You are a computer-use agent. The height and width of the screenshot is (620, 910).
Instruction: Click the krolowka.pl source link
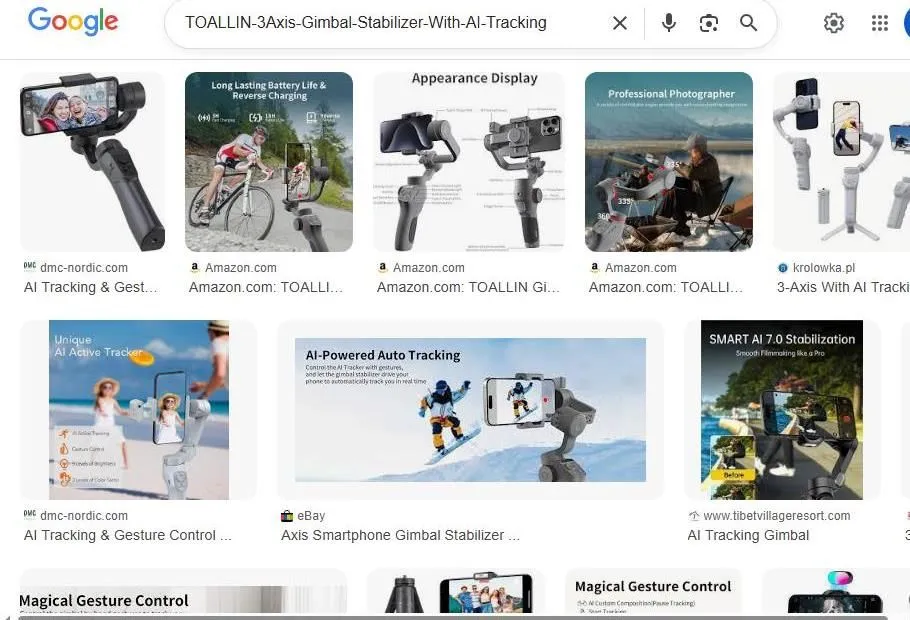824,268
